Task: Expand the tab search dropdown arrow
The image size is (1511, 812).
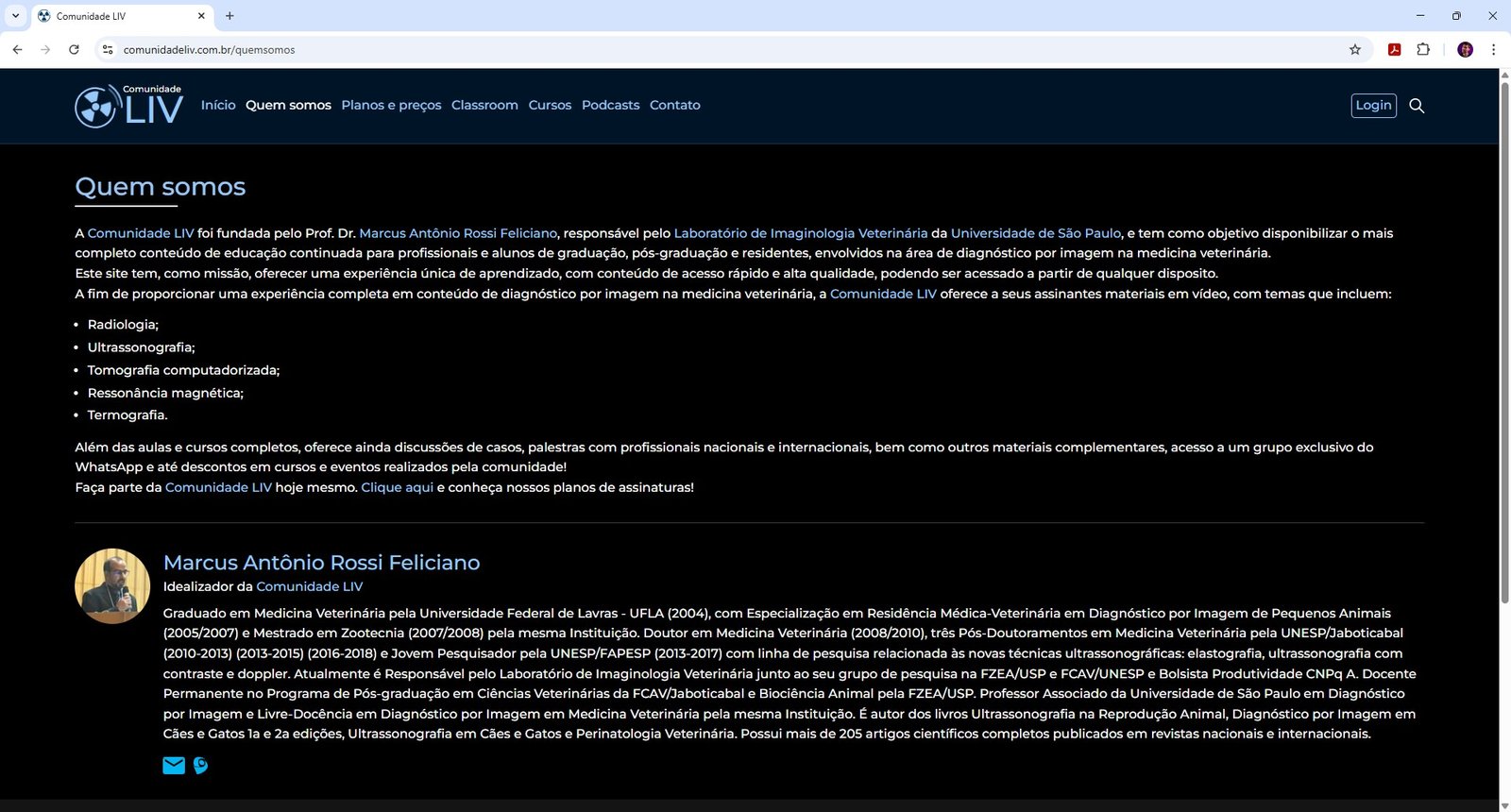Action: tap(15, 16)
